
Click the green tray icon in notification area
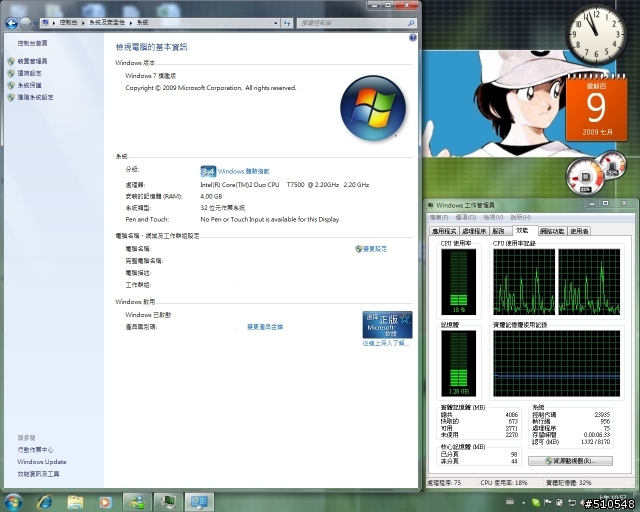click(536, 502)
